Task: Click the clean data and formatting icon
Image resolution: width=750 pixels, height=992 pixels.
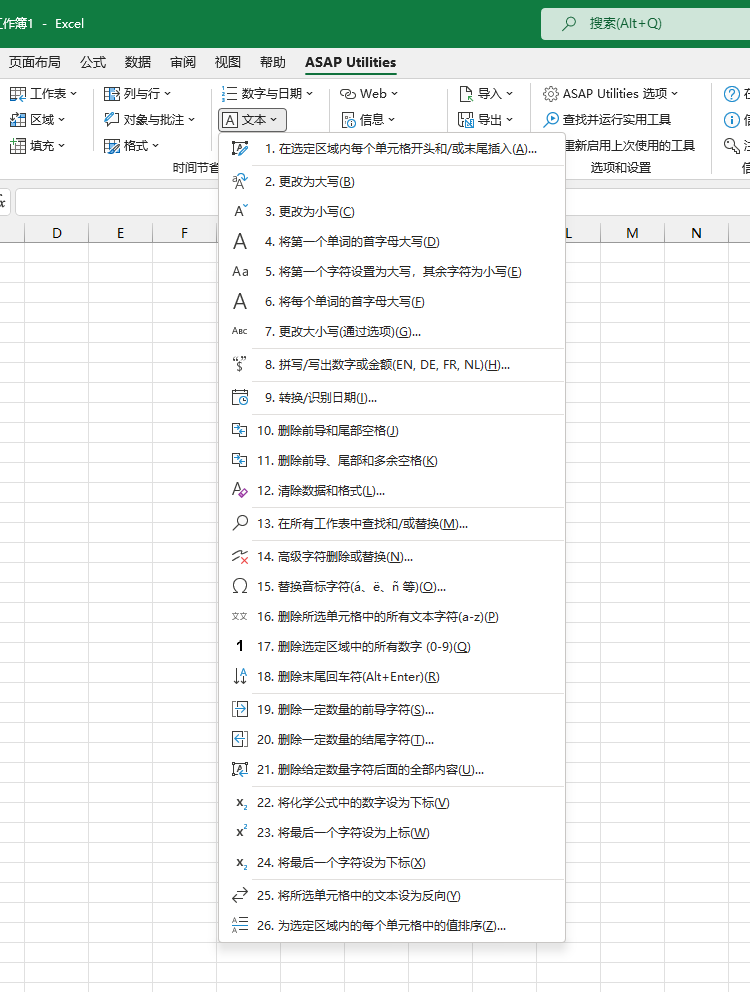Action: tap(240, 490)
